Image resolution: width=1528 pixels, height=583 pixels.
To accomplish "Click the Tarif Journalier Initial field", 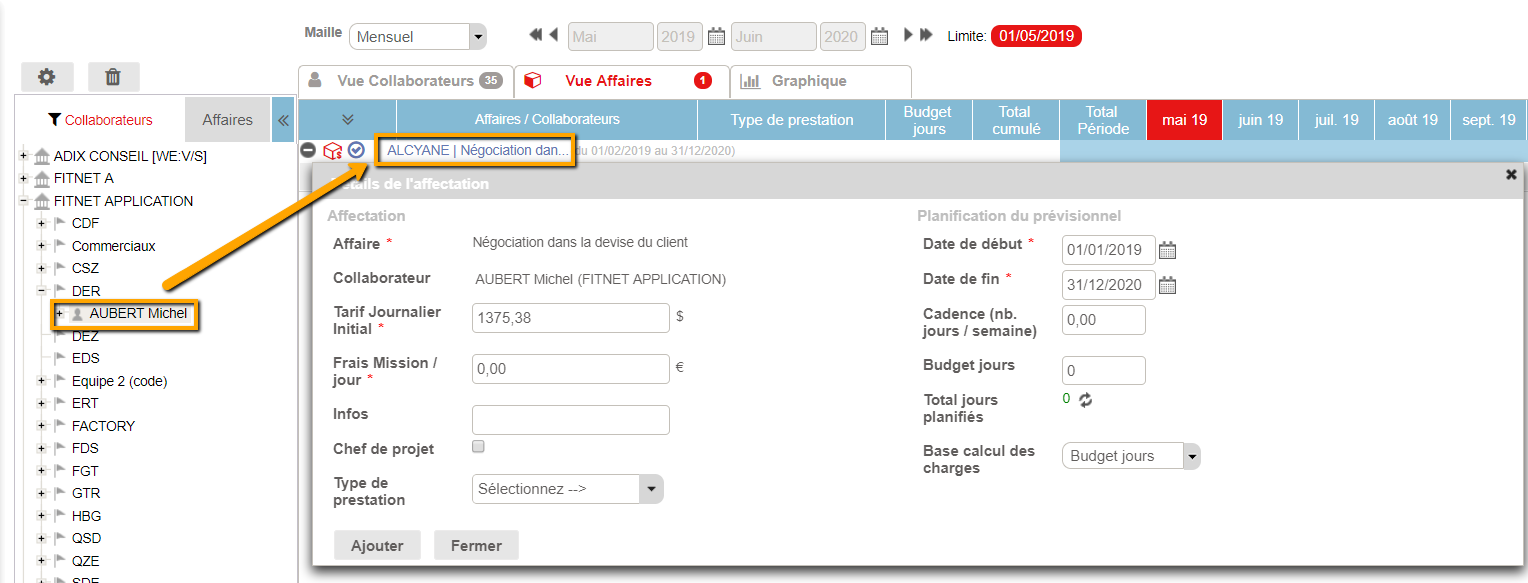I will click(x=570, y=318).
